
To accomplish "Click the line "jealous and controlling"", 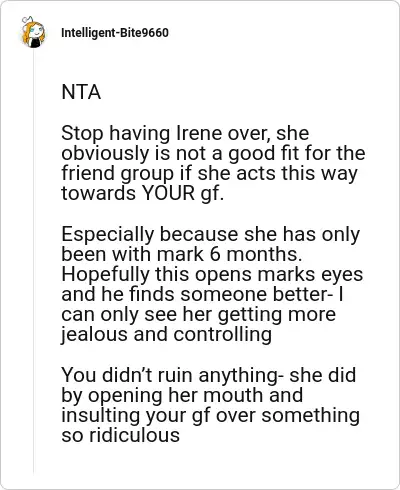I will [166, 334].
